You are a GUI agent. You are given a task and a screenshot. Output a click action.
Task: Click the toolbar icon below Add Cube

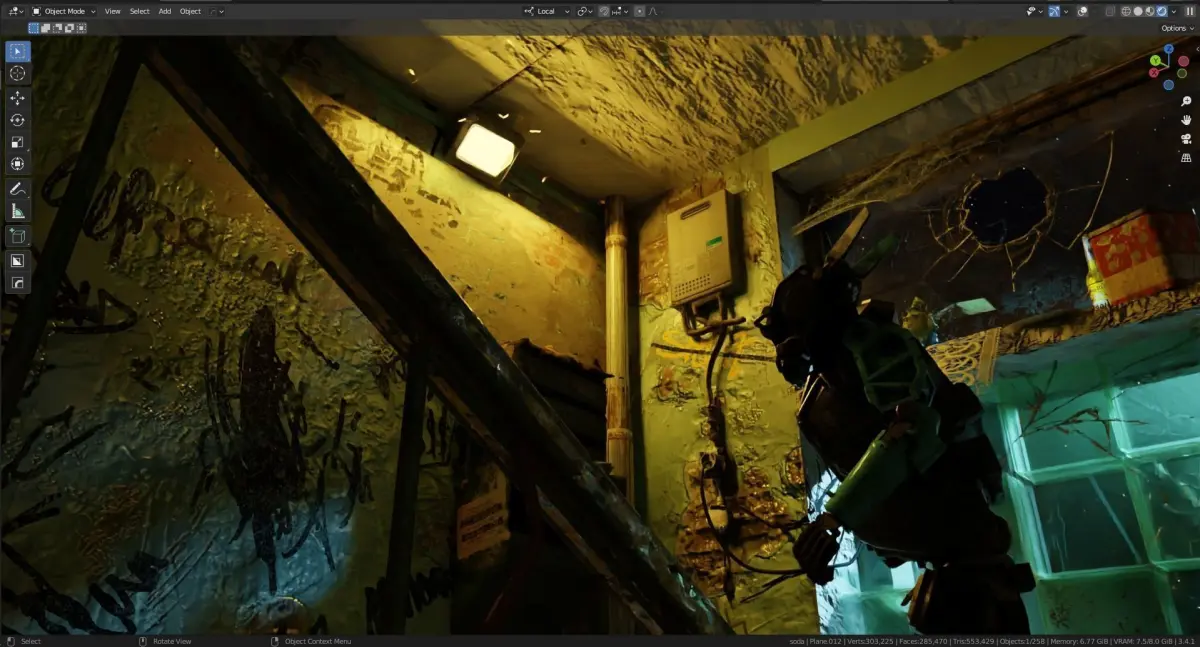click(18, 261)
